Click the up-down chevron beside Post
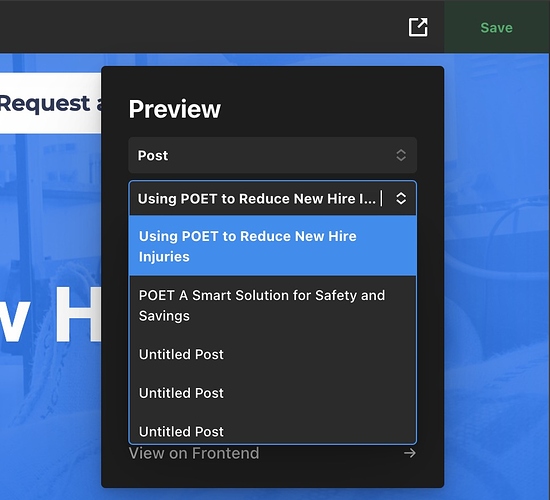This screenshot has height=500, width=550. tap(401, 155)
